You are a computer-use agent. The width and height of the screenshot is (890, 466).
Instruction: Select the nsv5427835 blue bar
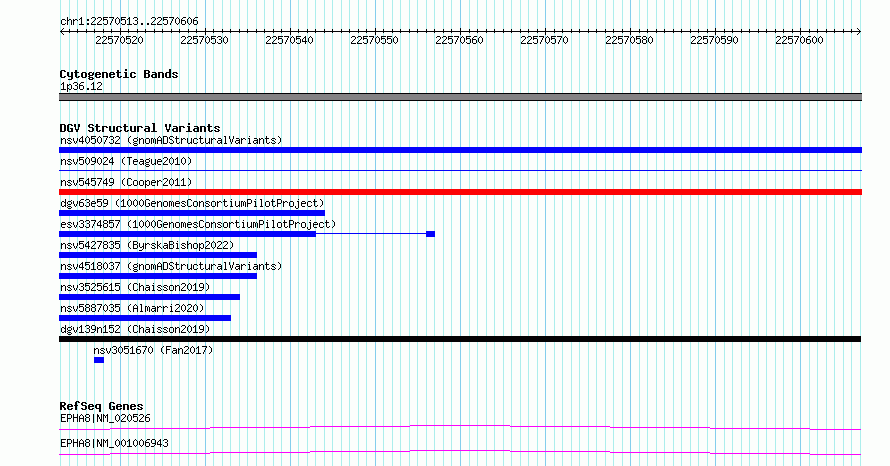coord(158,255)
